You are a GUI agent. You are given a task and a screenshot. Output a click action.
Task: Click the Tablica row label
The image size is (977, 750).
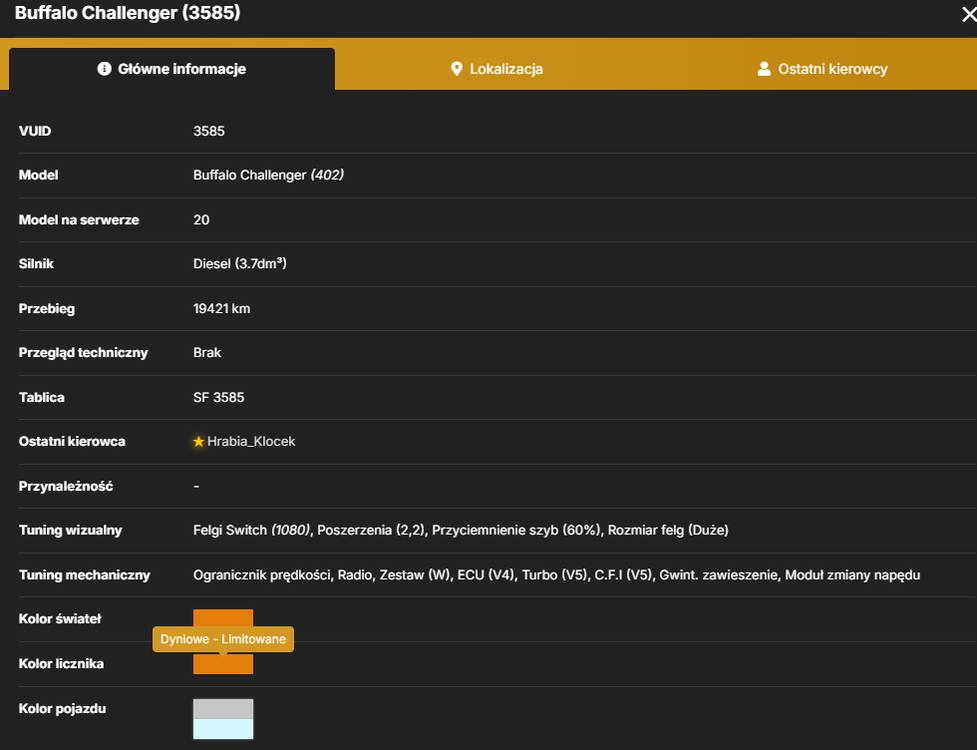coord(41,397)
